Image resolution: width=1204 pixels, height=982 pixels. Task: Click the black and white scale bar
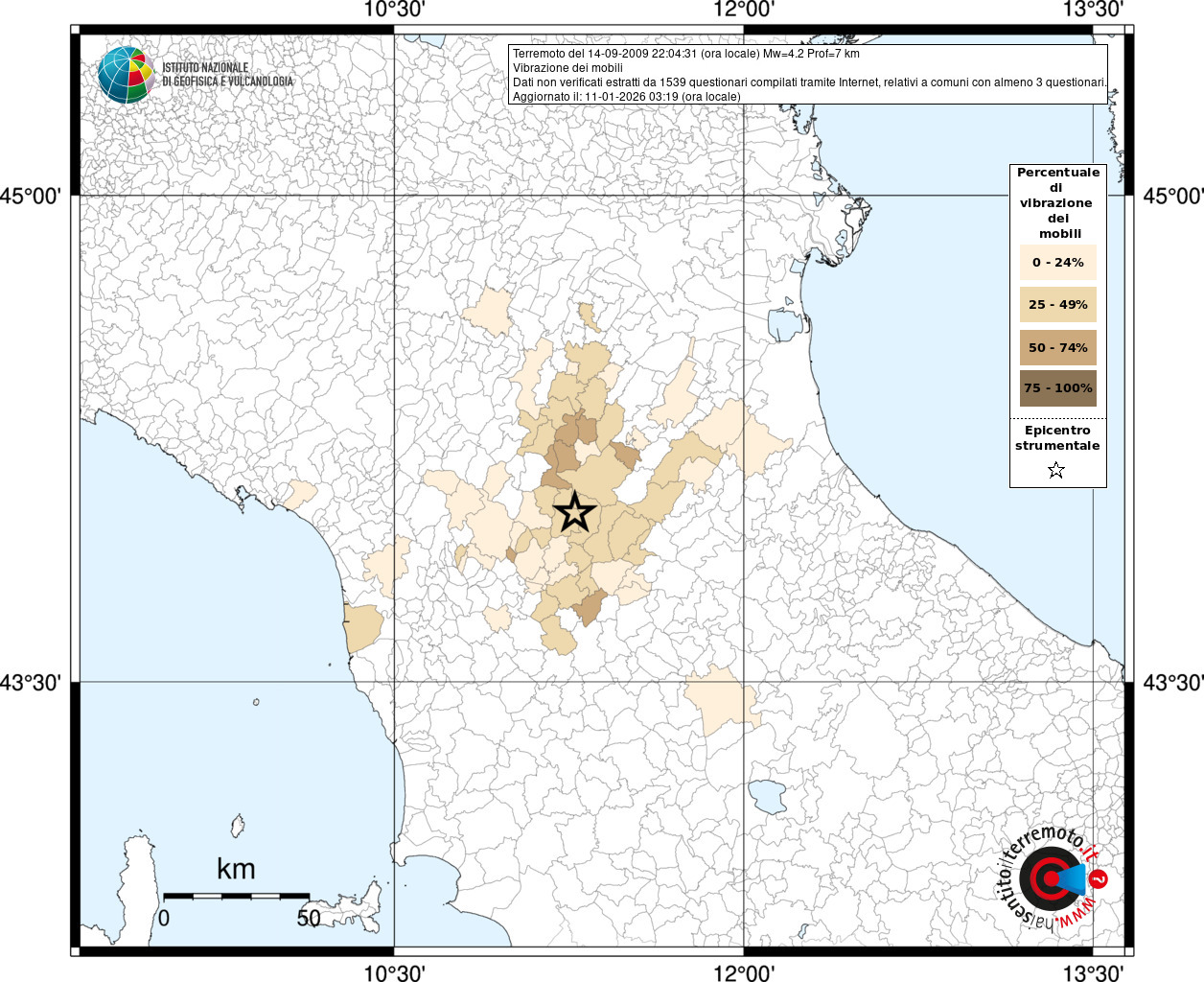point(237,896)
